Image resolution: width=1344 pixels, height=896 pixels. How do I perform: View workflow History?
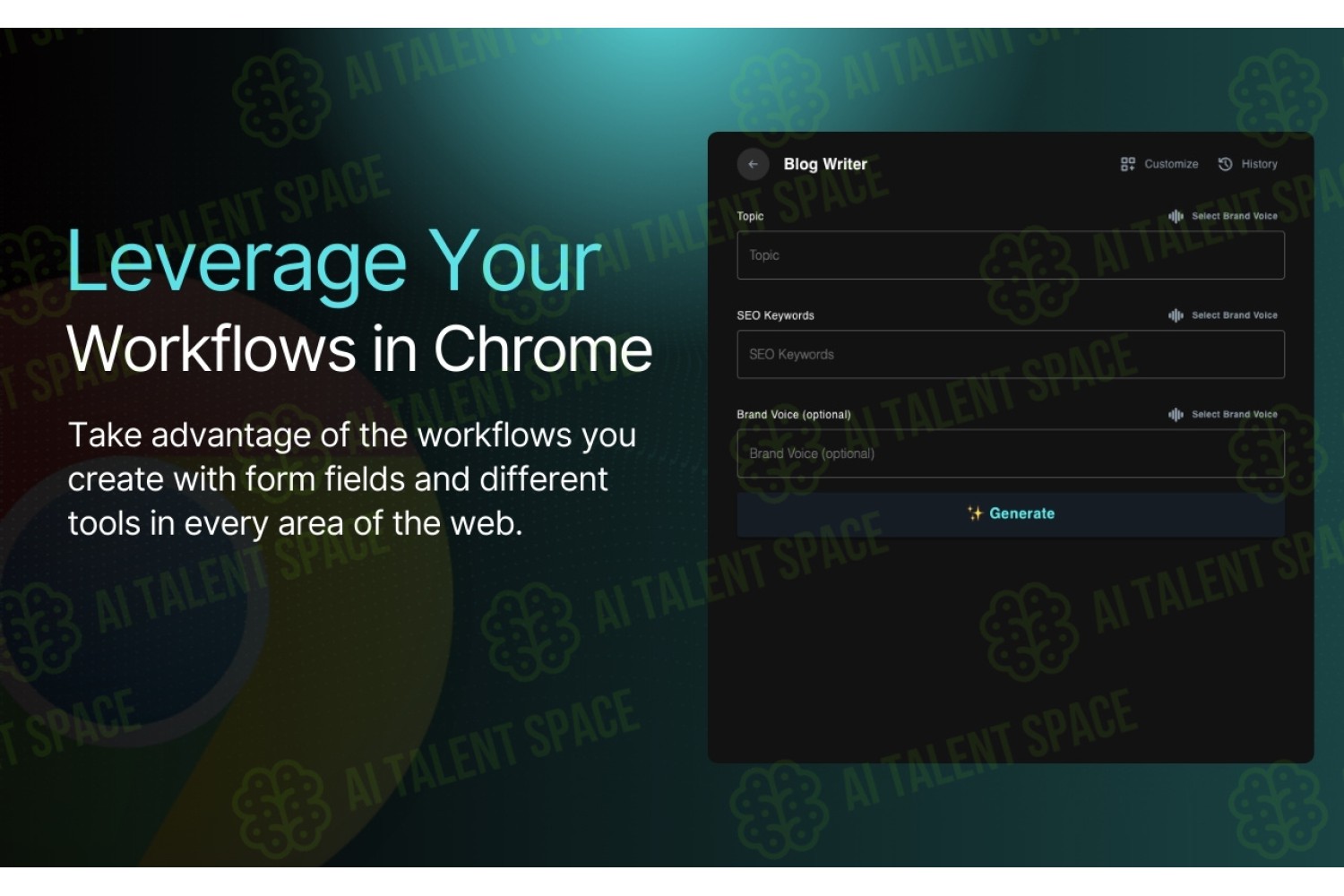pyautogui.click(x=1259, y=164)
